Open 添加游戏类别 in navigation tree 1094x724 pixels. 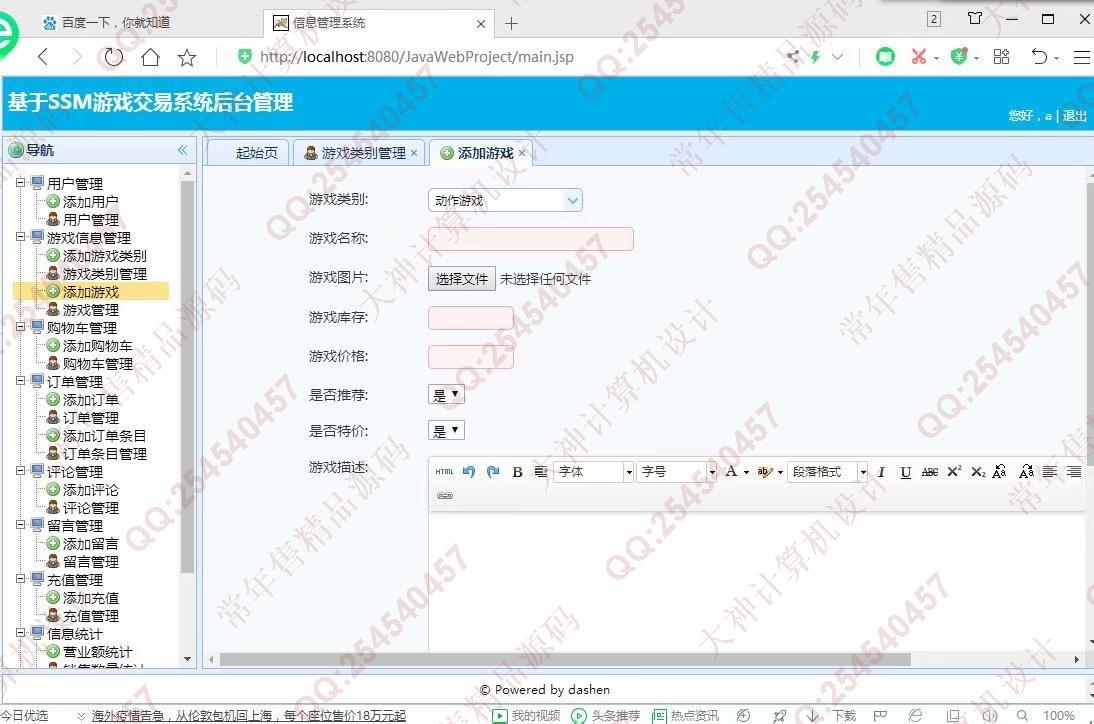pos(105,256)
